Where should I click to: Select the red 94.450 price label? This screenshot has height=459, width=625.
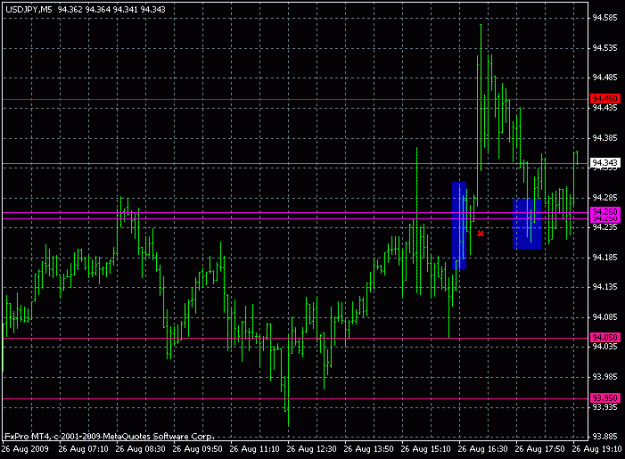pyautogui.click(x=605, y=98)
